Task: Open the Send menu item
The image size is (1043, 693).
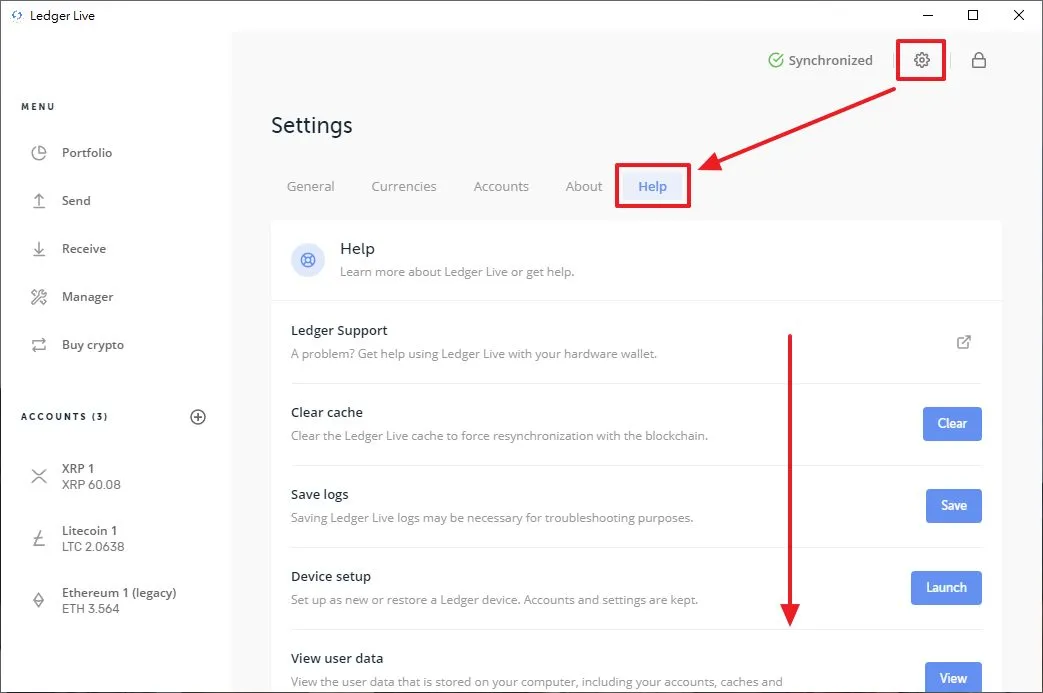Action: click(76, 201)
